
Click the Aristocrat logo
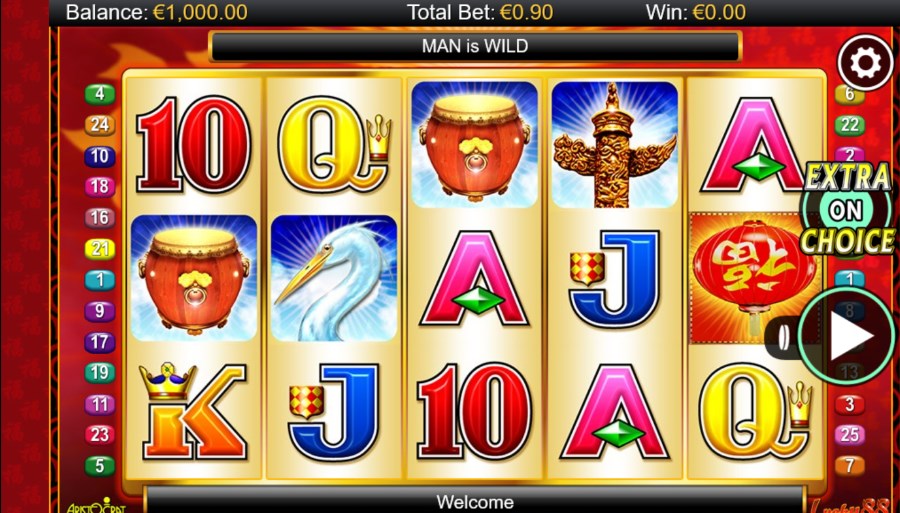[97, 506]
